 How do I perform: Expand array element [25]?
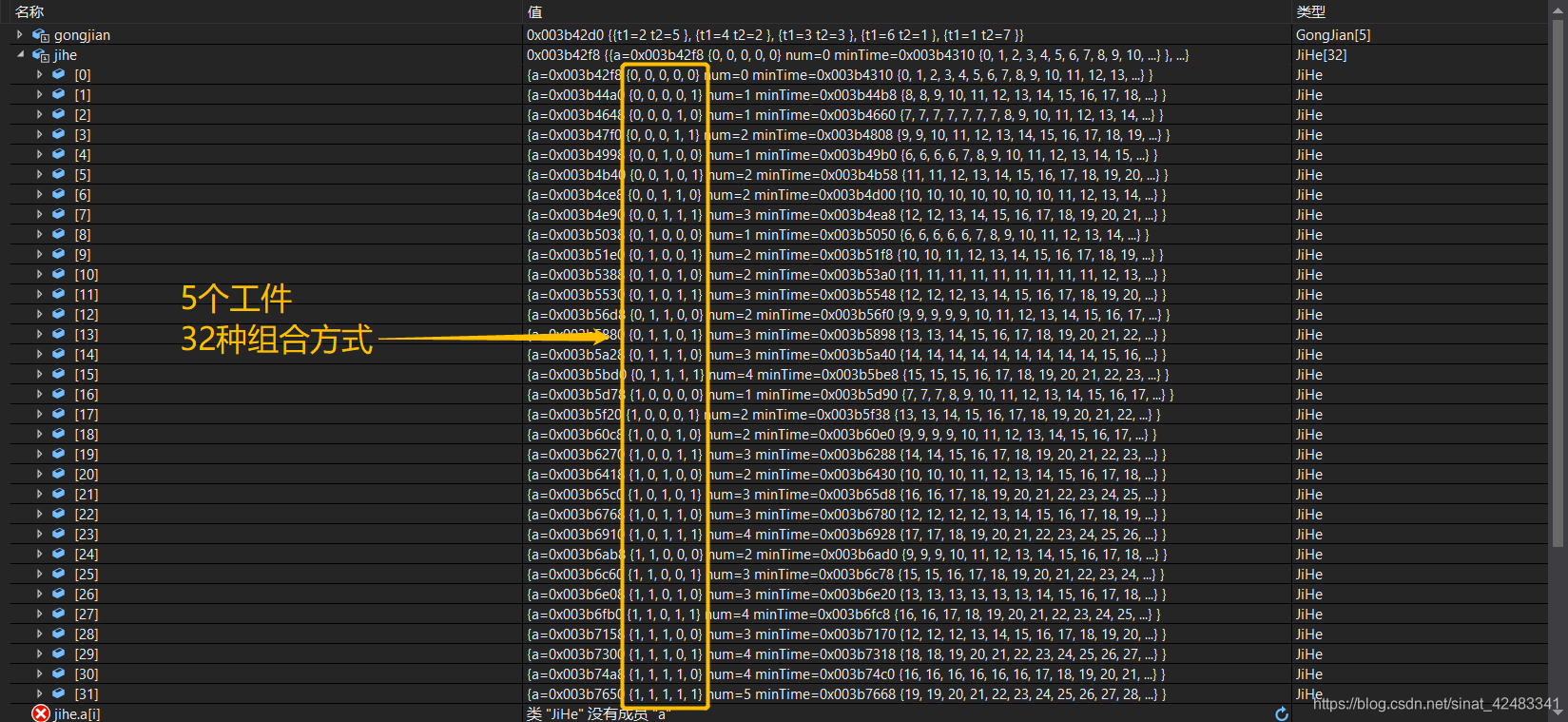pyautogui.click(x=39, y=574)
